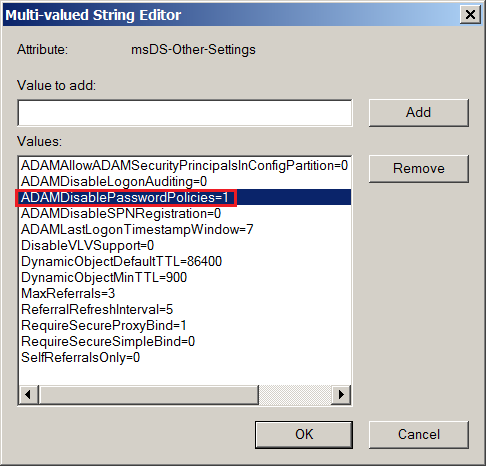Select ADAMLastLogonTimestampWindow=7 value
This screenshot has width=486, height=466.
185,229
